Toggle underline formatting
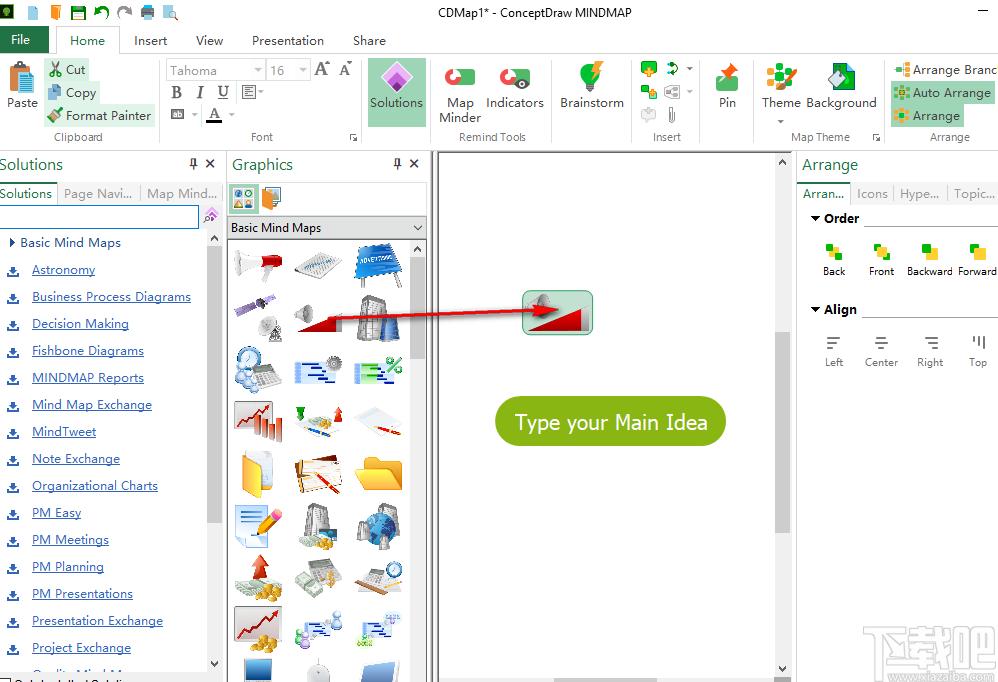The height and width of the screenshot is (682, 998). (223, 92)
